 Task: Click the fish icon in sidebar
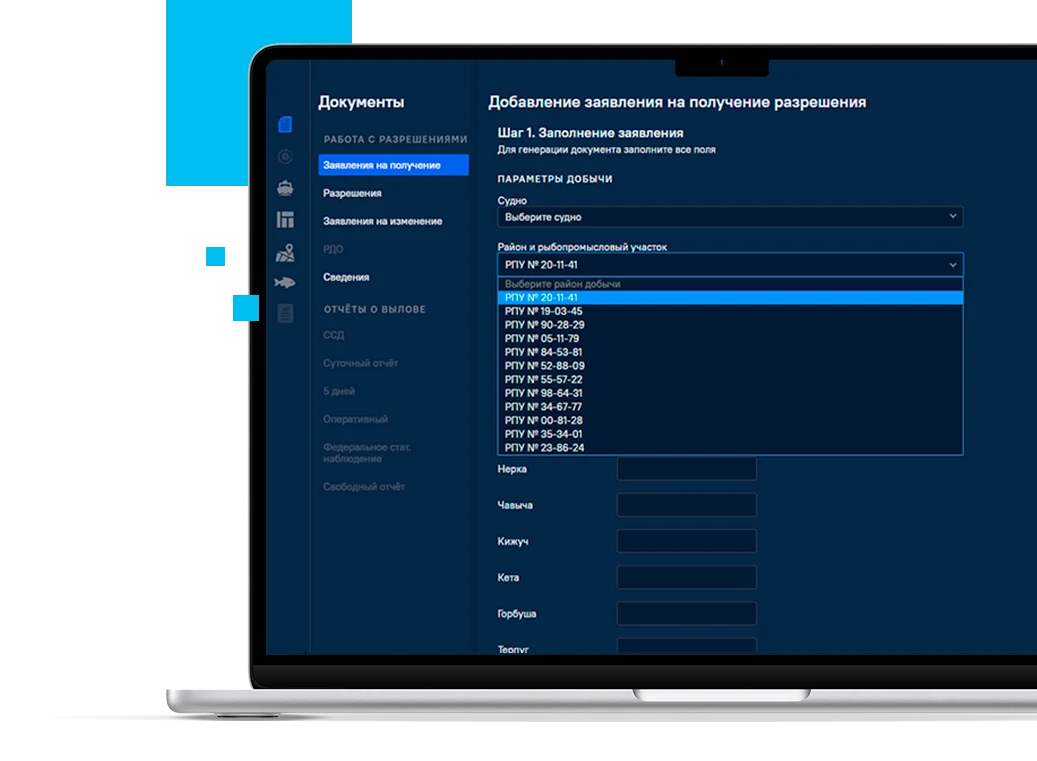coord(285,283)
